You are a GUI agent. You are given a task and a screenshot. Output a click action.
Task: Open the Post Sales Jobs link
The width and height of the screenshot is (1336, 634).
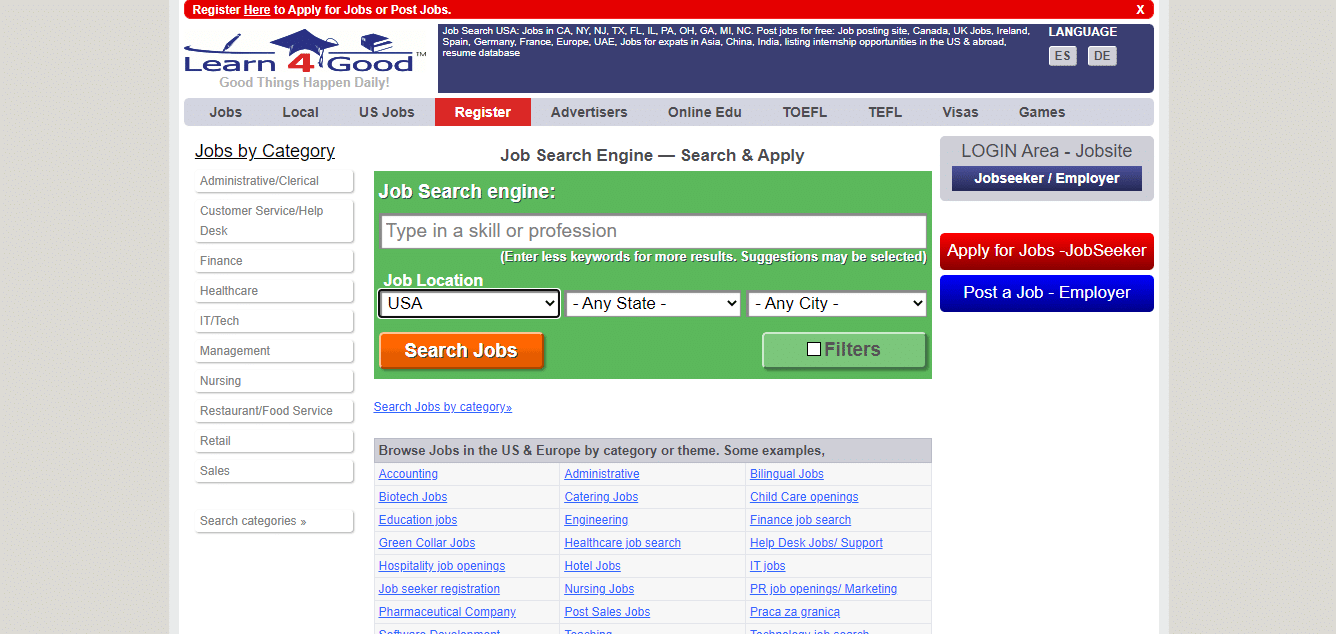point(607,612)
